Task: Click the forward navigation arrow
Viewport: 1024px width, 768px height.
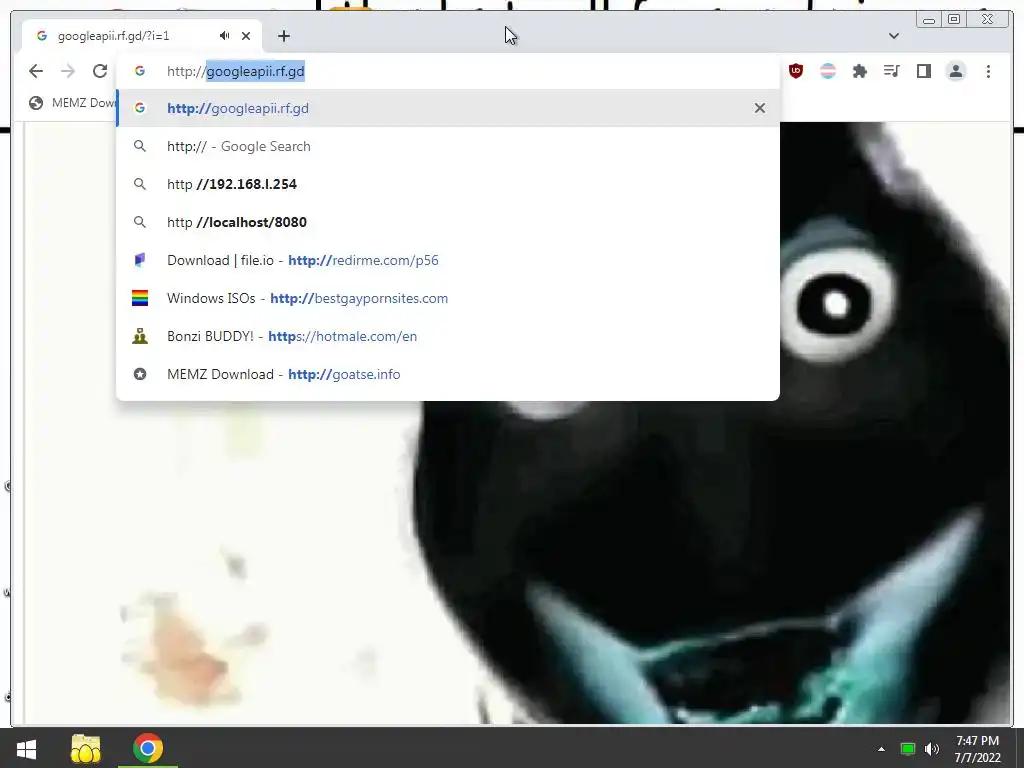Action: [68, 71]
